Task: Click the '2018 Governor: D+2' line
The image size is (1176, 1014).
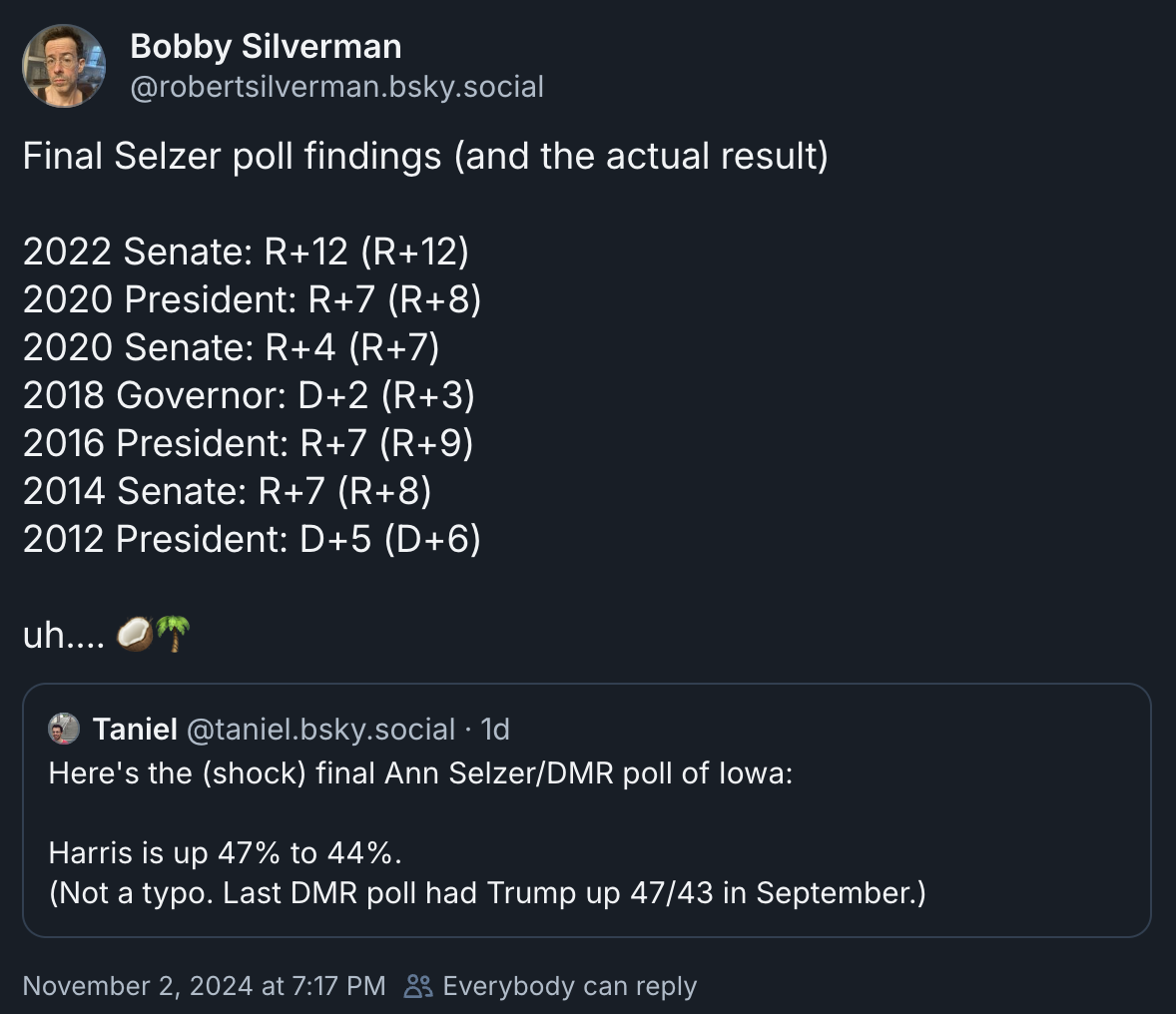Action: 249,395
